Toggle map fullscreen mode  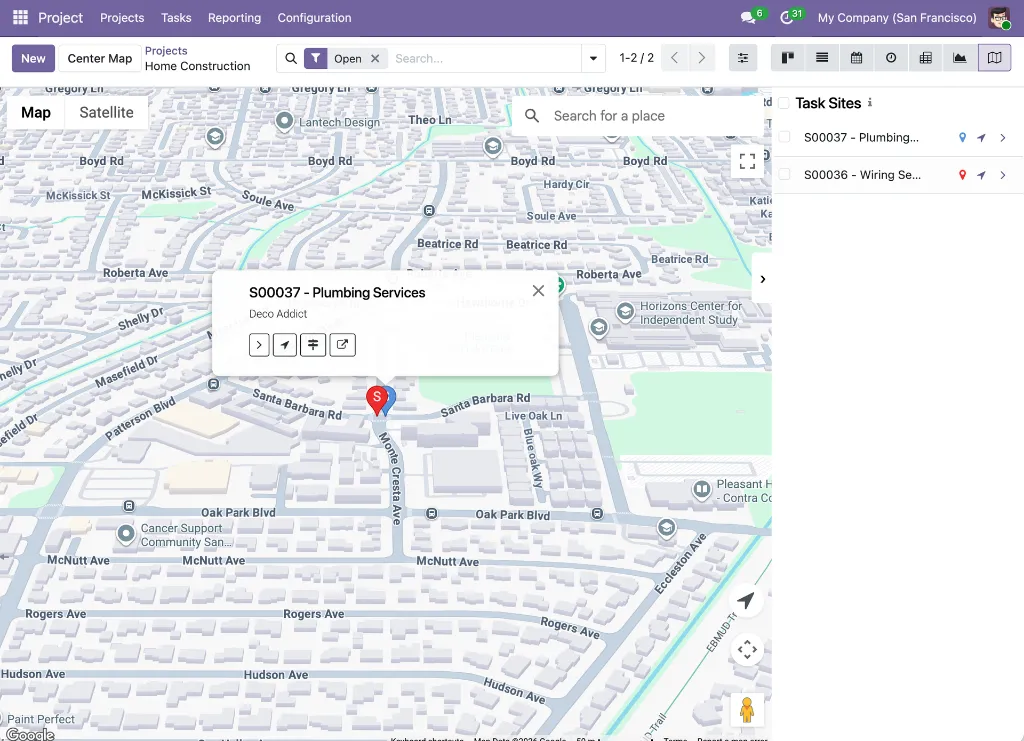coord(747,161)
